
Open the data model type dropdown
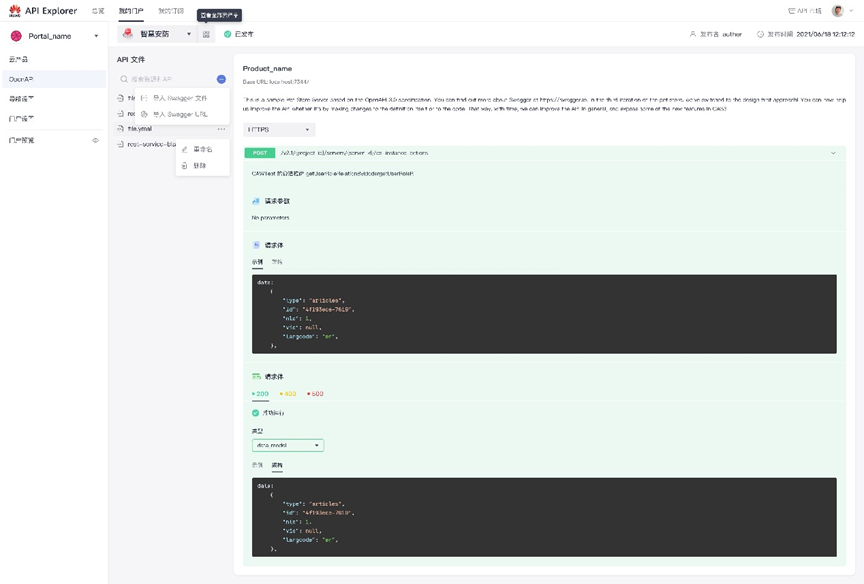(x=288, y=445)
